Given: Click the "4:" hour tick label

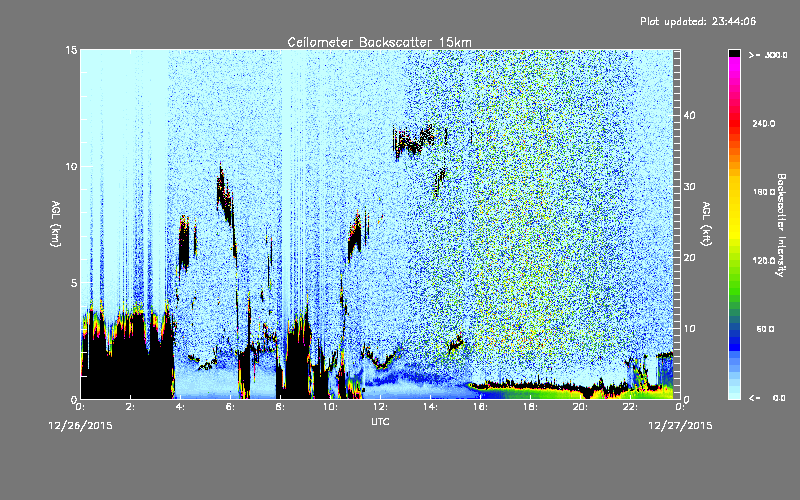Looking at the screenshot, I should pyautogui.click(x=181, y=407).
